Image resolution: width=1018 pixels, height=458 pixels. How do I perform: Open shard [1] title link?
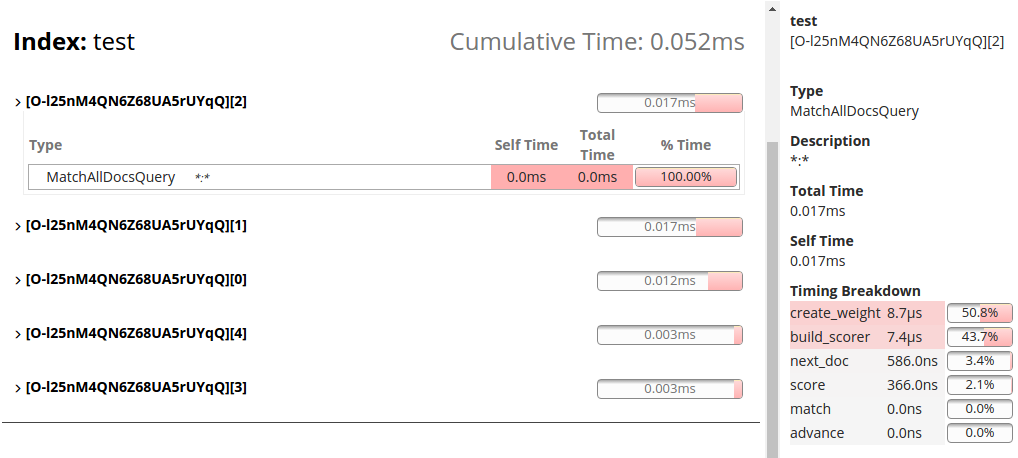click(x=136, y=225)
